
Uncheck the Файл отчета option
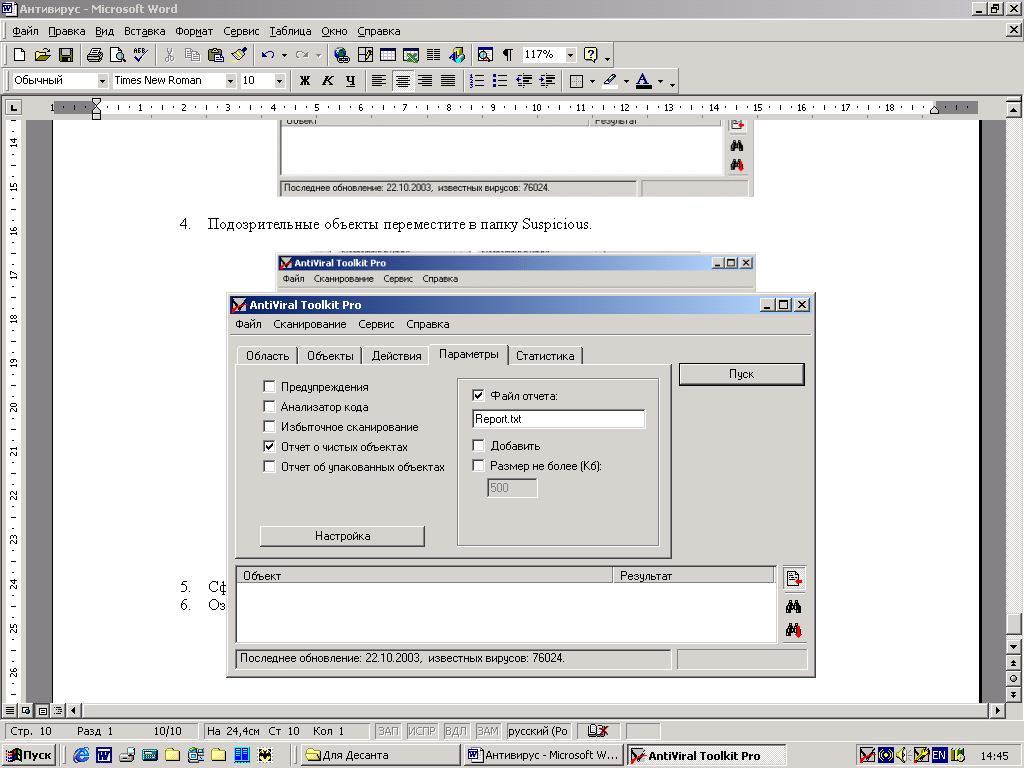click(478, 395)
